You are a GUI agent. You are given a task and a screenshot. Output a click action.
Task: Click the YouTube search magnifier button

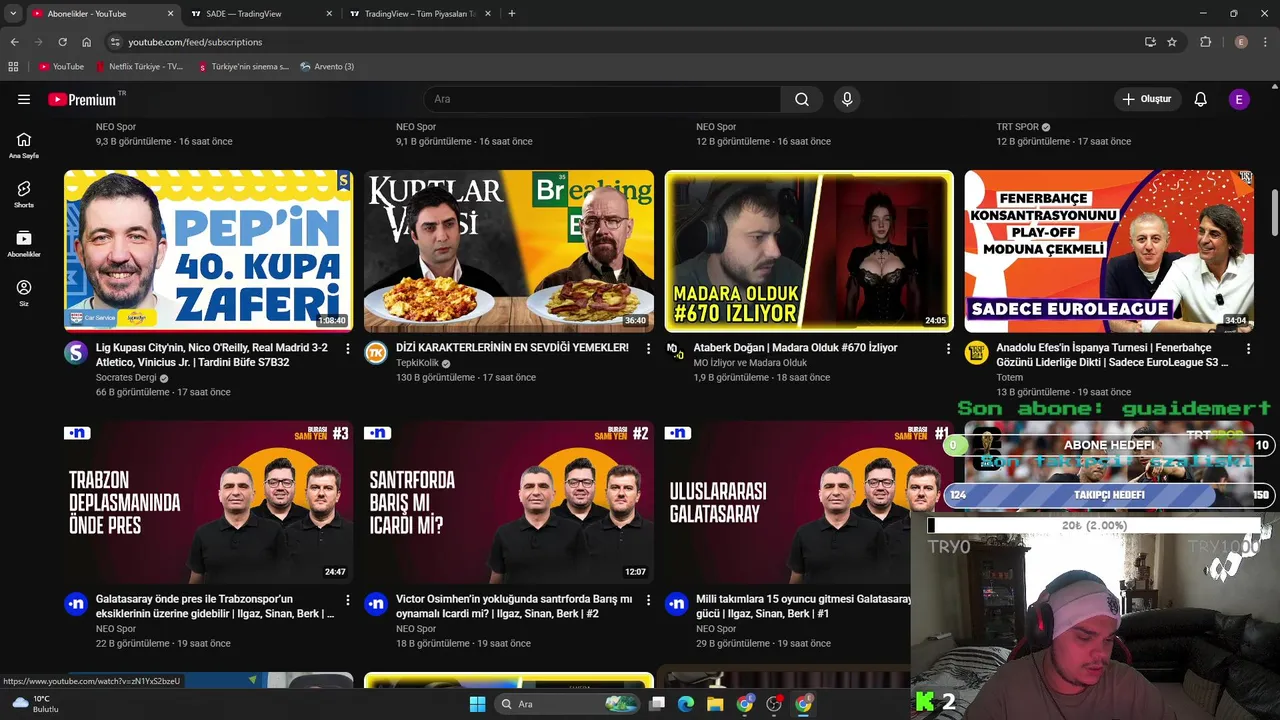pyautogui.click(x=802, y=99)
